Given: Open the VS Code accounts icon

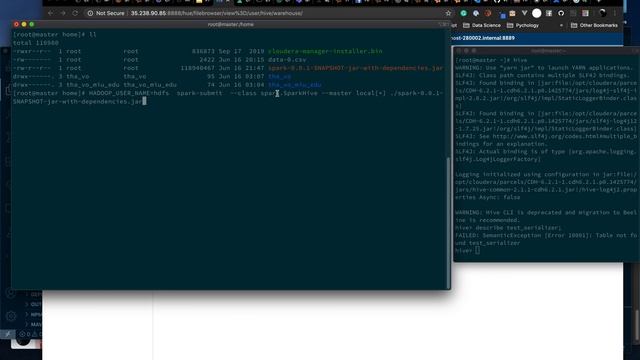Looking at the screenshot, I should pyautogui.click(x=11, y=293).
